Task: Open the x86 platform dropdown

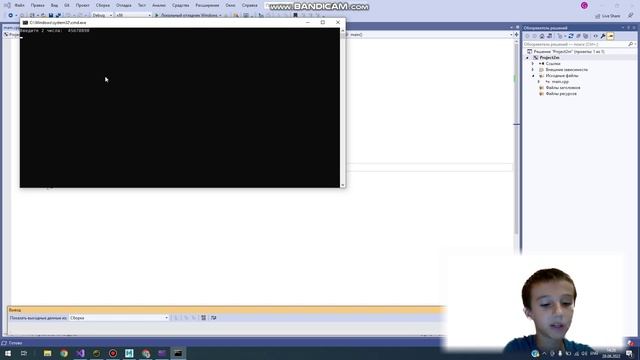Action: point(133,15)
